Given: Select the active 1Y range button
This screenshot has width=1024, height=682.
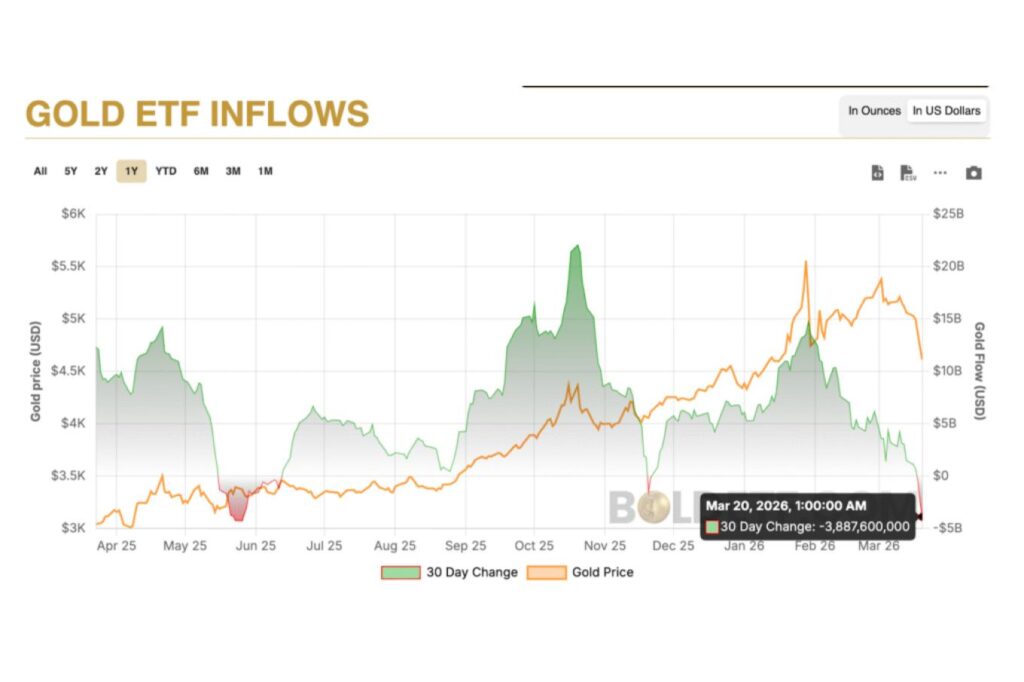Looking at the screenshot, I should tap(131, 171).
